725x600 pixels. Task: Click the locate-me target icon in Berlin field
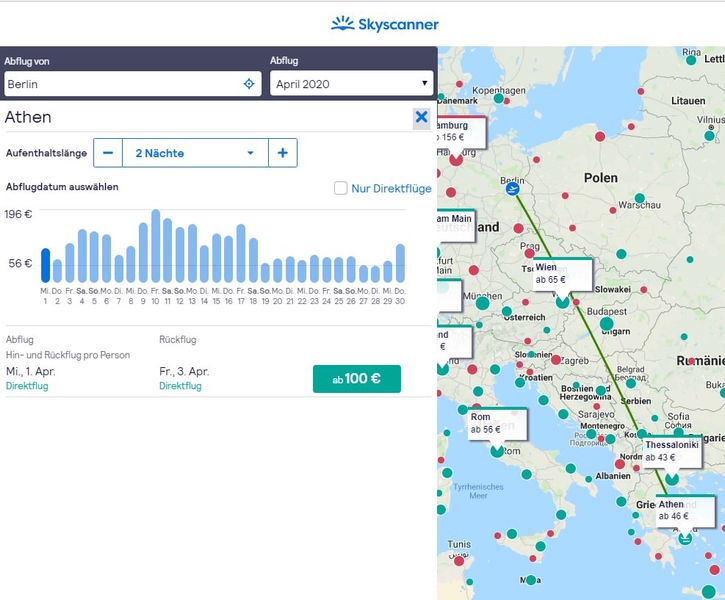249,84
